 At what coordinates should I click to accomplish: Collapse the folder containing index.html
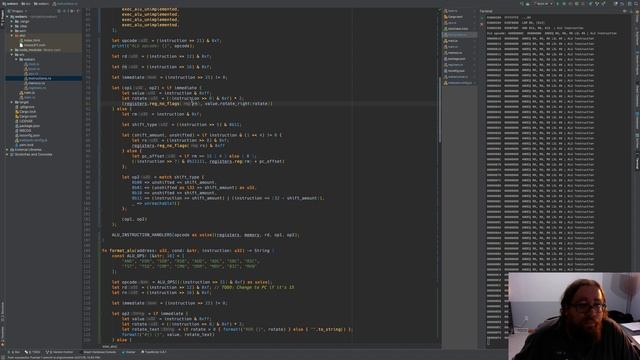click(x=12, y=36)
